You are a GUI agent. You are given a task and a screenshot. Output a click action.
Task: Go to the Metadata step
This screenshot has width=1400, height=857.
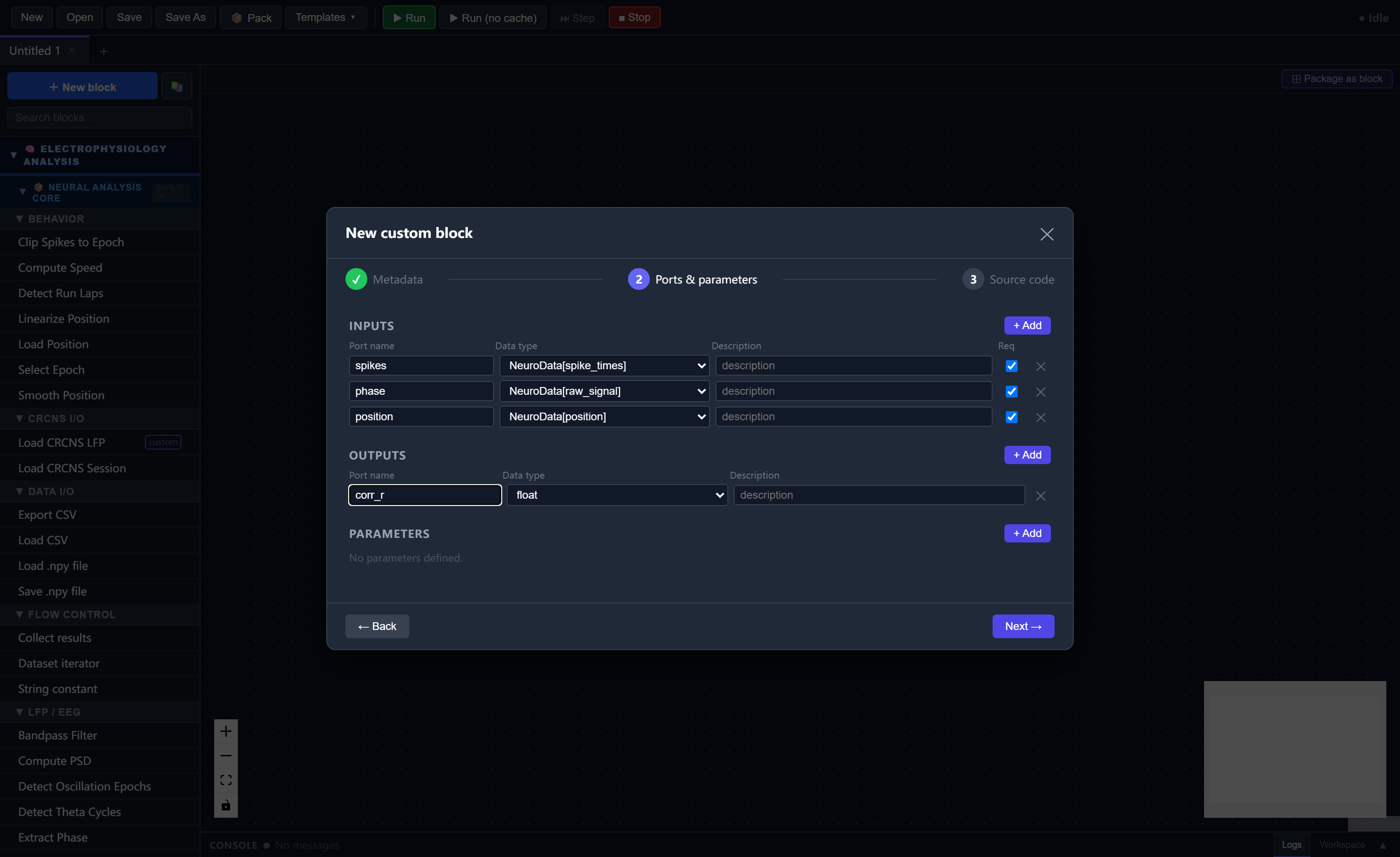[384, 279]
